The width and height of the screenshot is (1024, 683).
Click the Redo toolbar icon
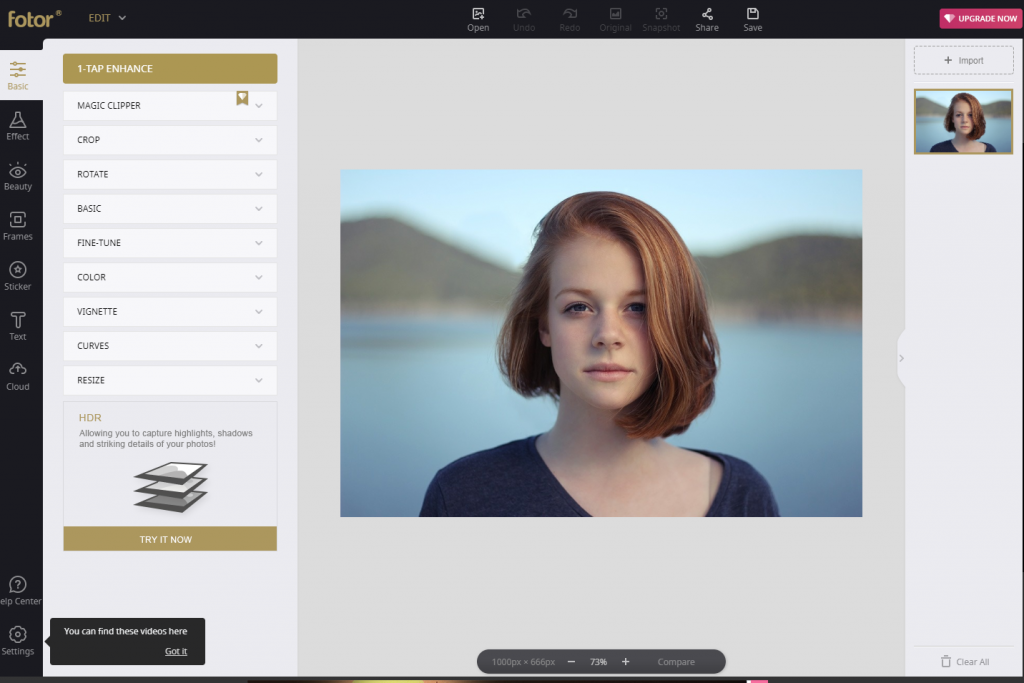[x=569, y=19]
